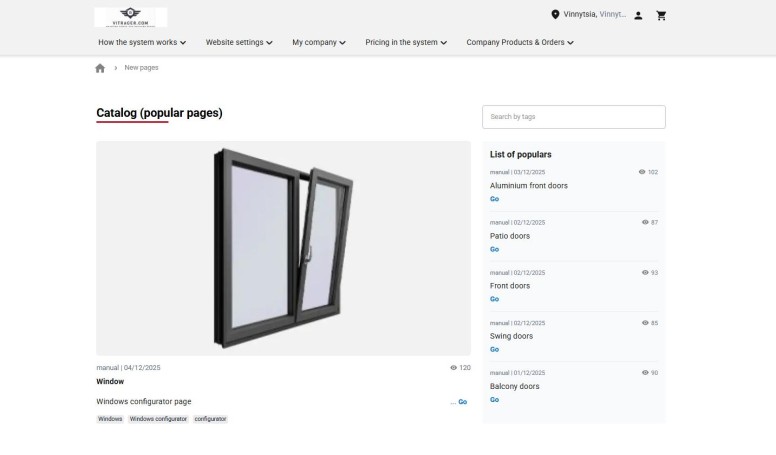Image resolution: width=776 pixels, height=455 pixels.
Task: Click the eye views icon for Window
Action: point(454,368)
